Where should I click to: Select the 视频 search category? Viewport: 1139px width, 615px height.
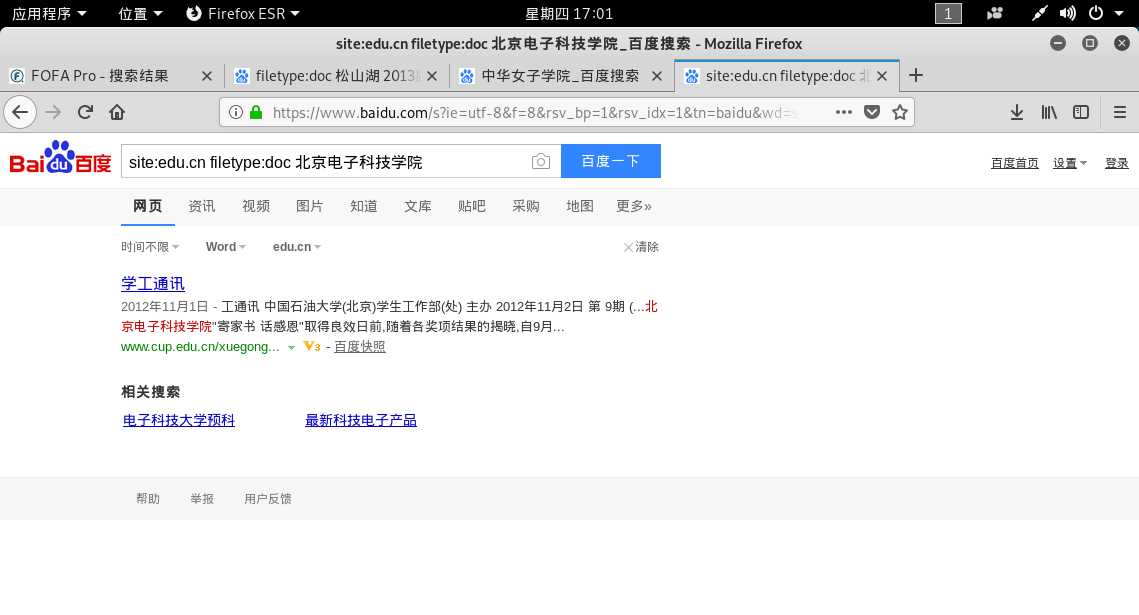click(x=256, y=206)
